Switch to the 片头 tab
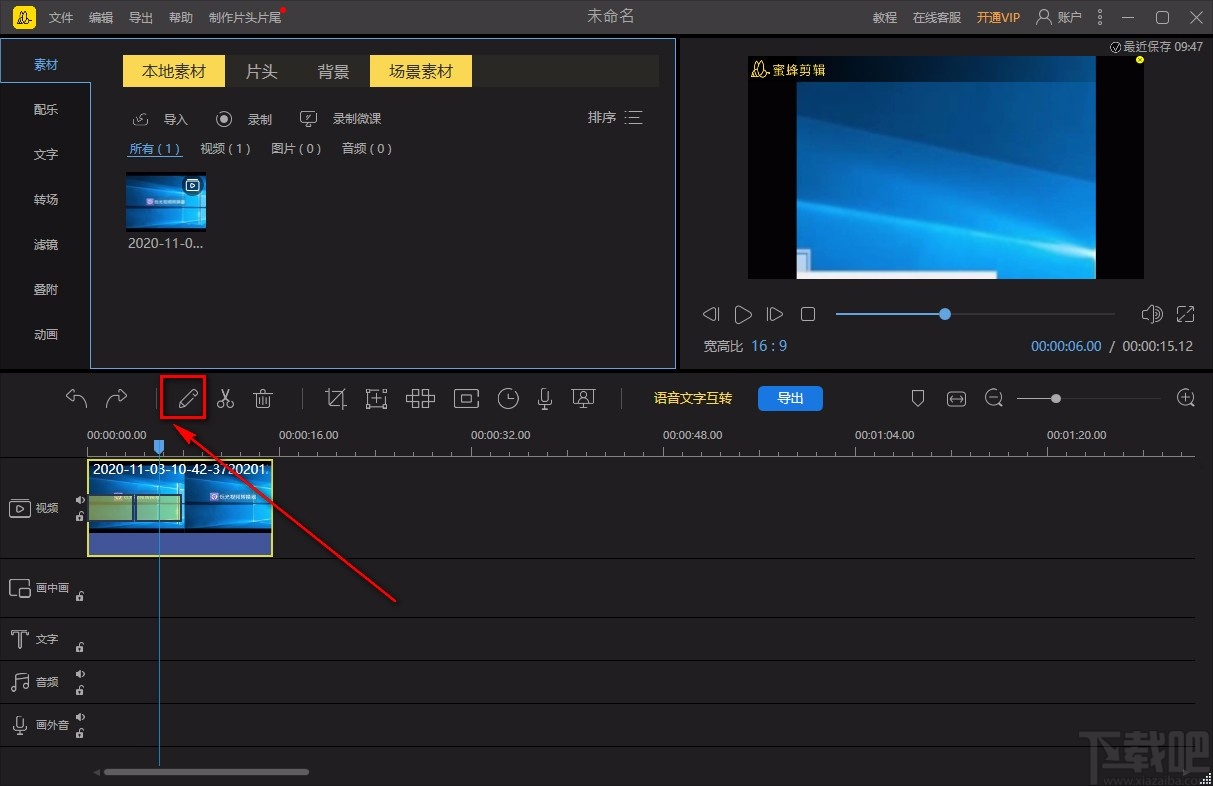The width and height of the screenshot is (1213, 786). (x=261, y=71)
